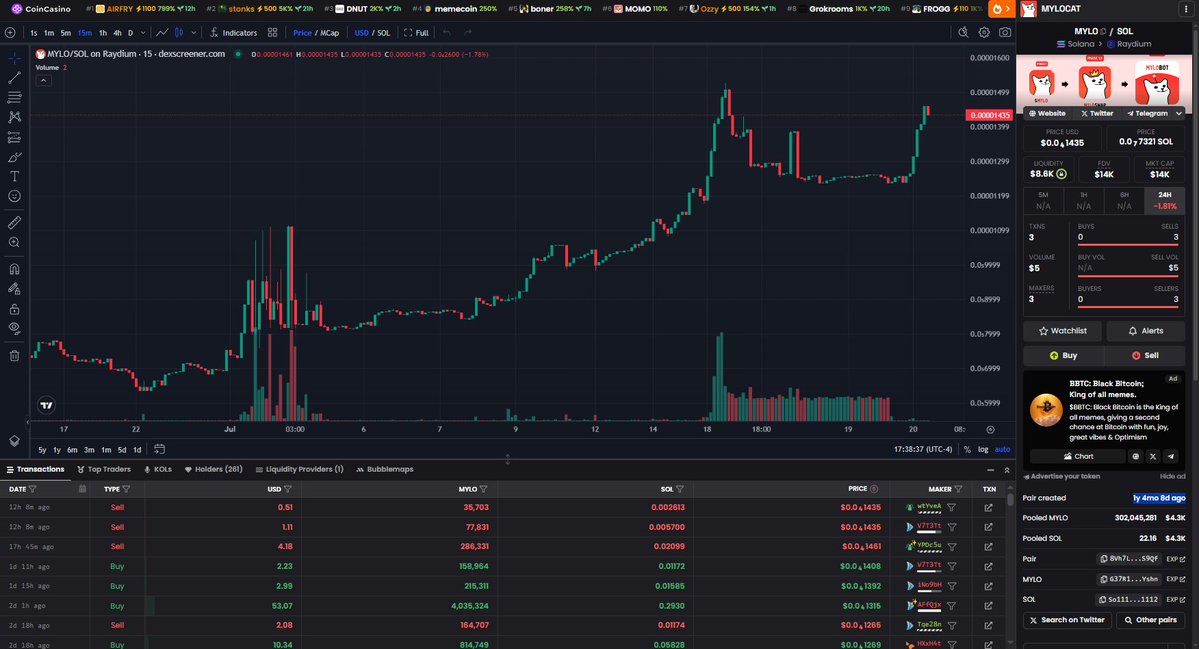The height and width of the screenshot is (649, 1199).
Task: Open the MYLO column filter
Action: [x=483, y=489]
